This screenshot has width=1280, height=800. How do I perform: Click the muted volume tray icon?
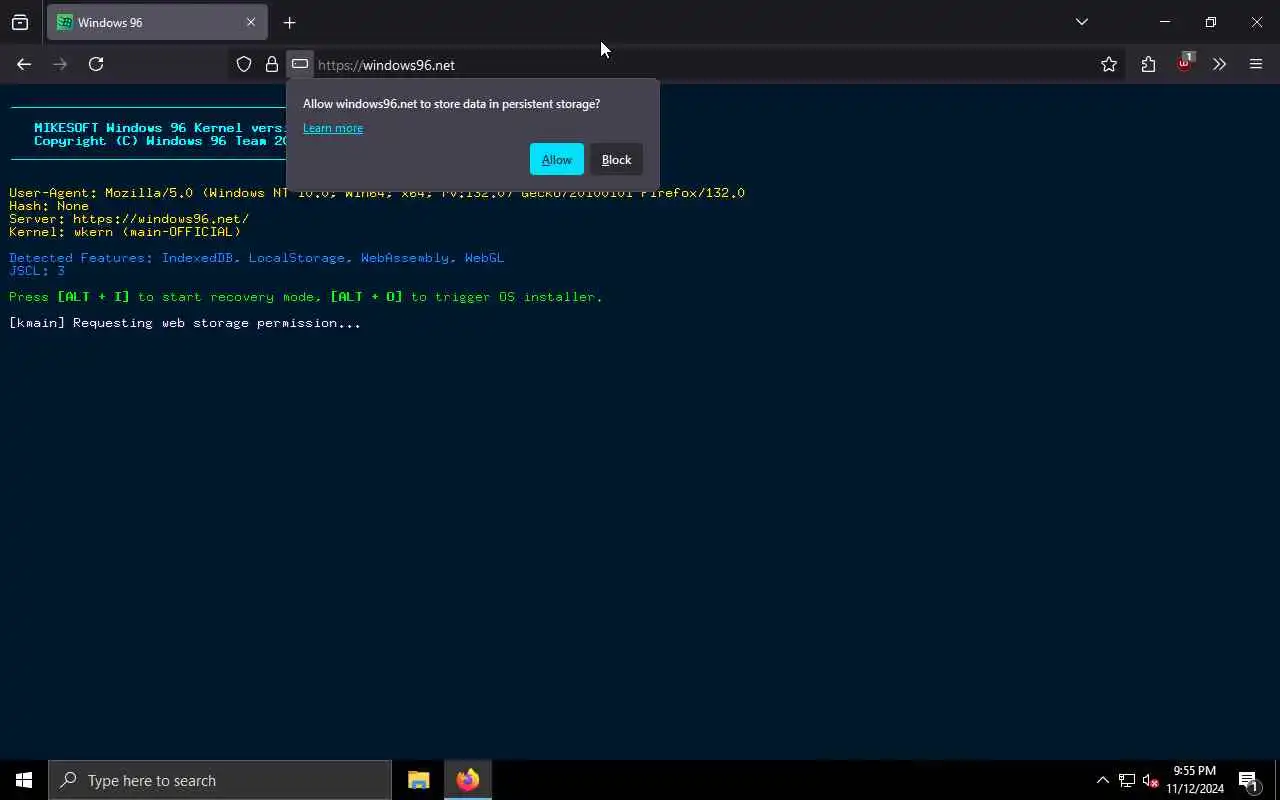click(x=1150, y=780)
